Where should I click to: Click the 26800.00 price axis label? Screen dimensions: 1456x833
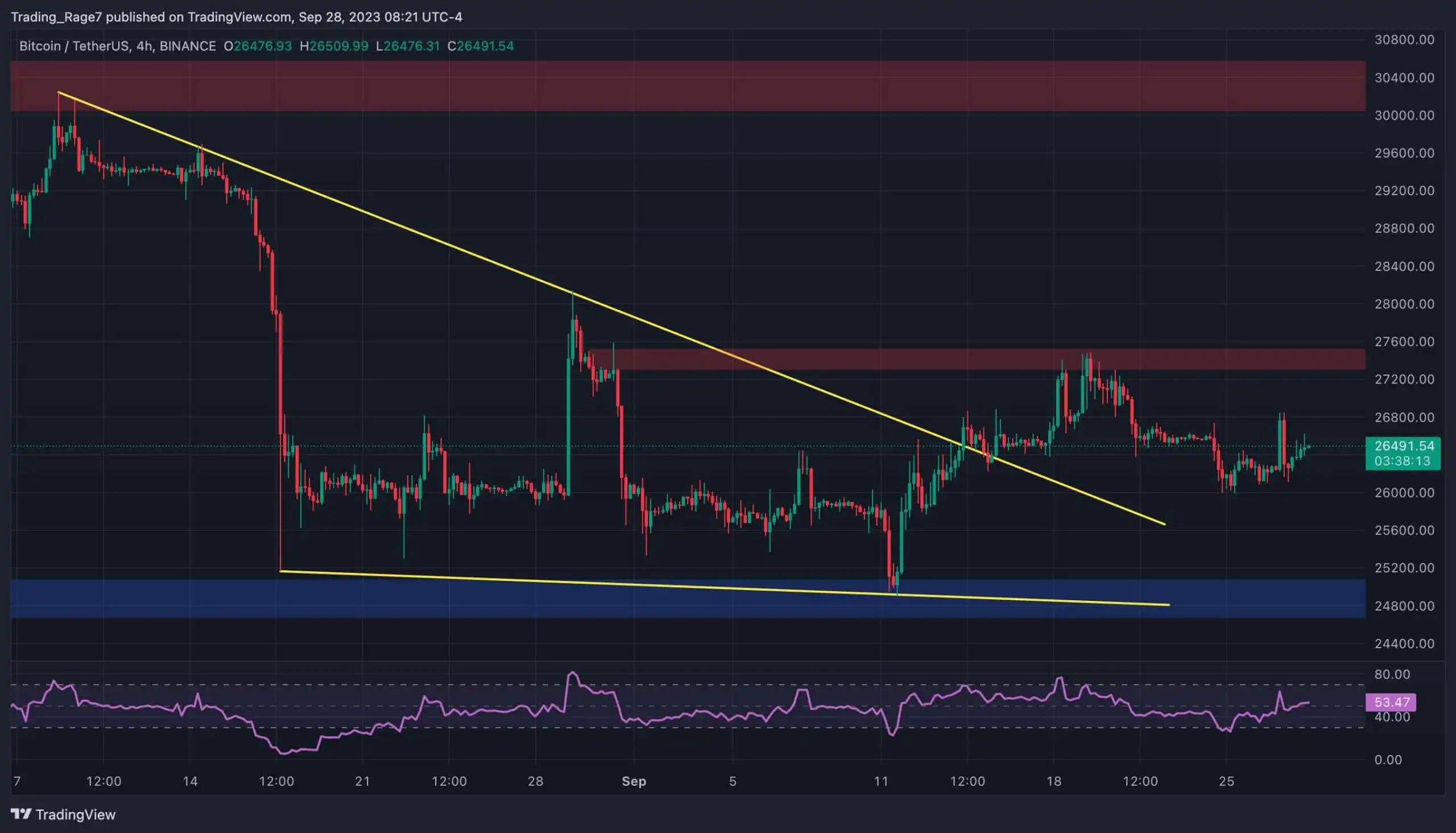(1404, 417)
